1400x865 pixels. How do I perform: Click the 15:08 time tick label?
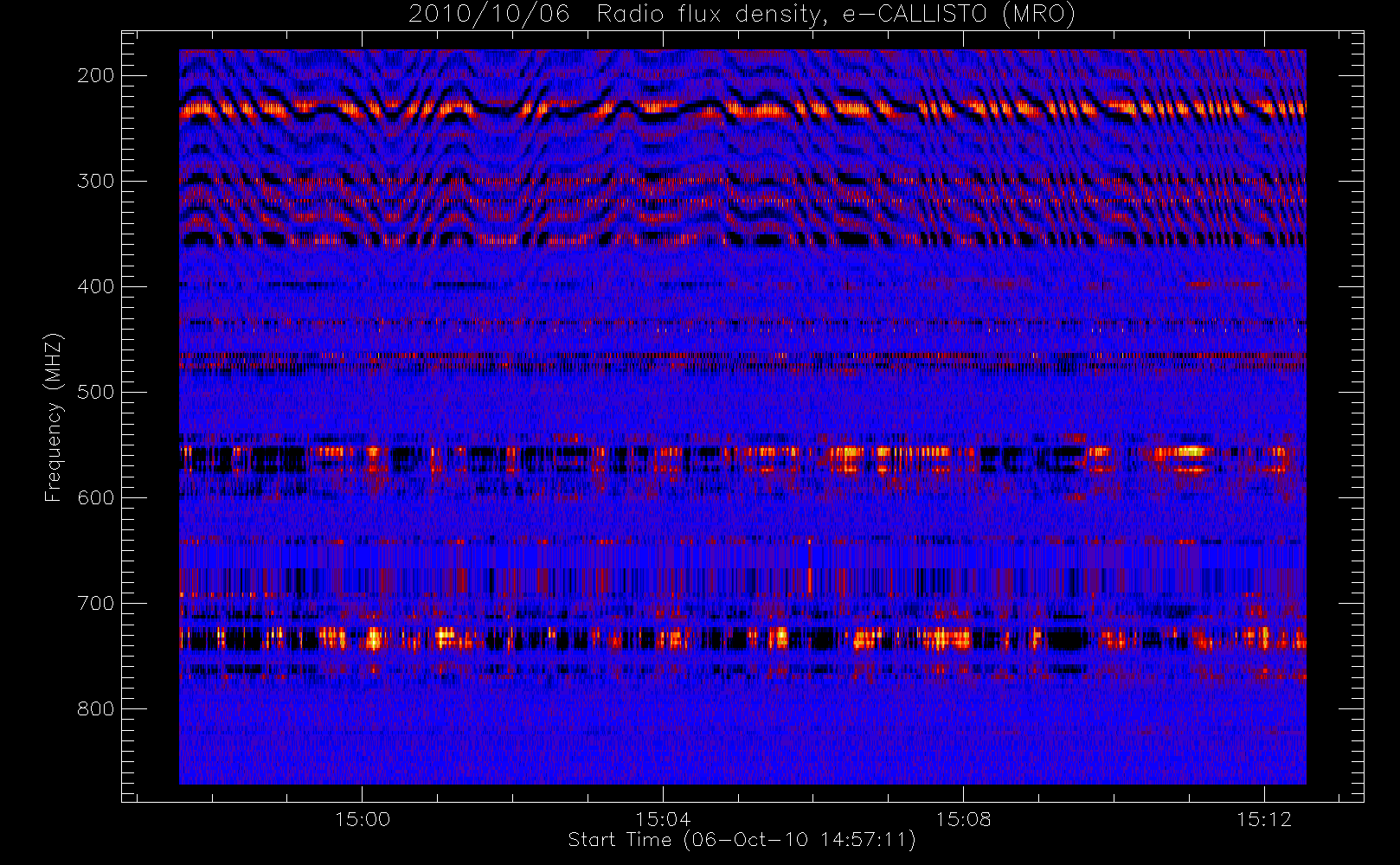tap(963, 819)
